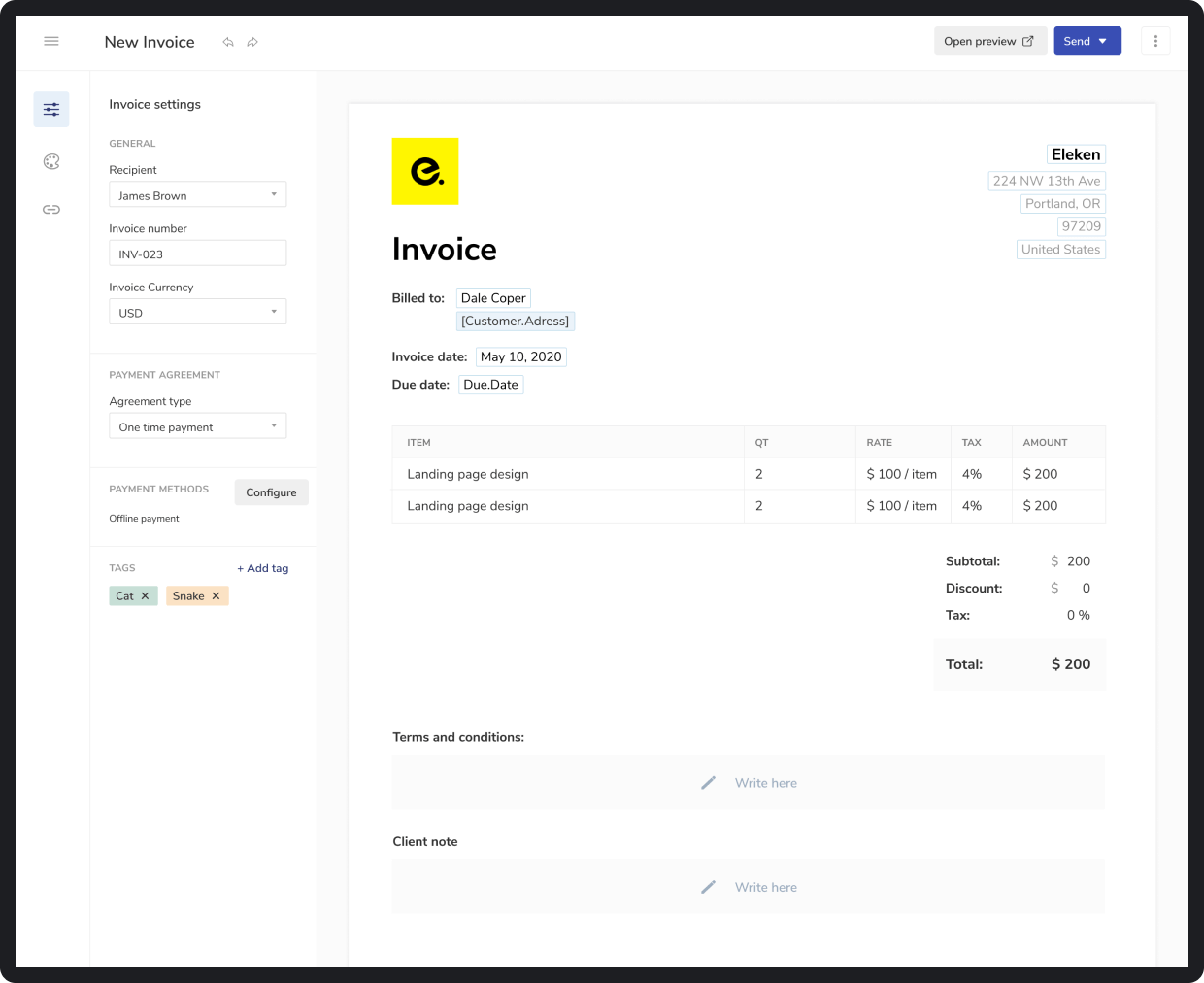
Task: Edit the country United States
Action: [x=1061, y=250]
